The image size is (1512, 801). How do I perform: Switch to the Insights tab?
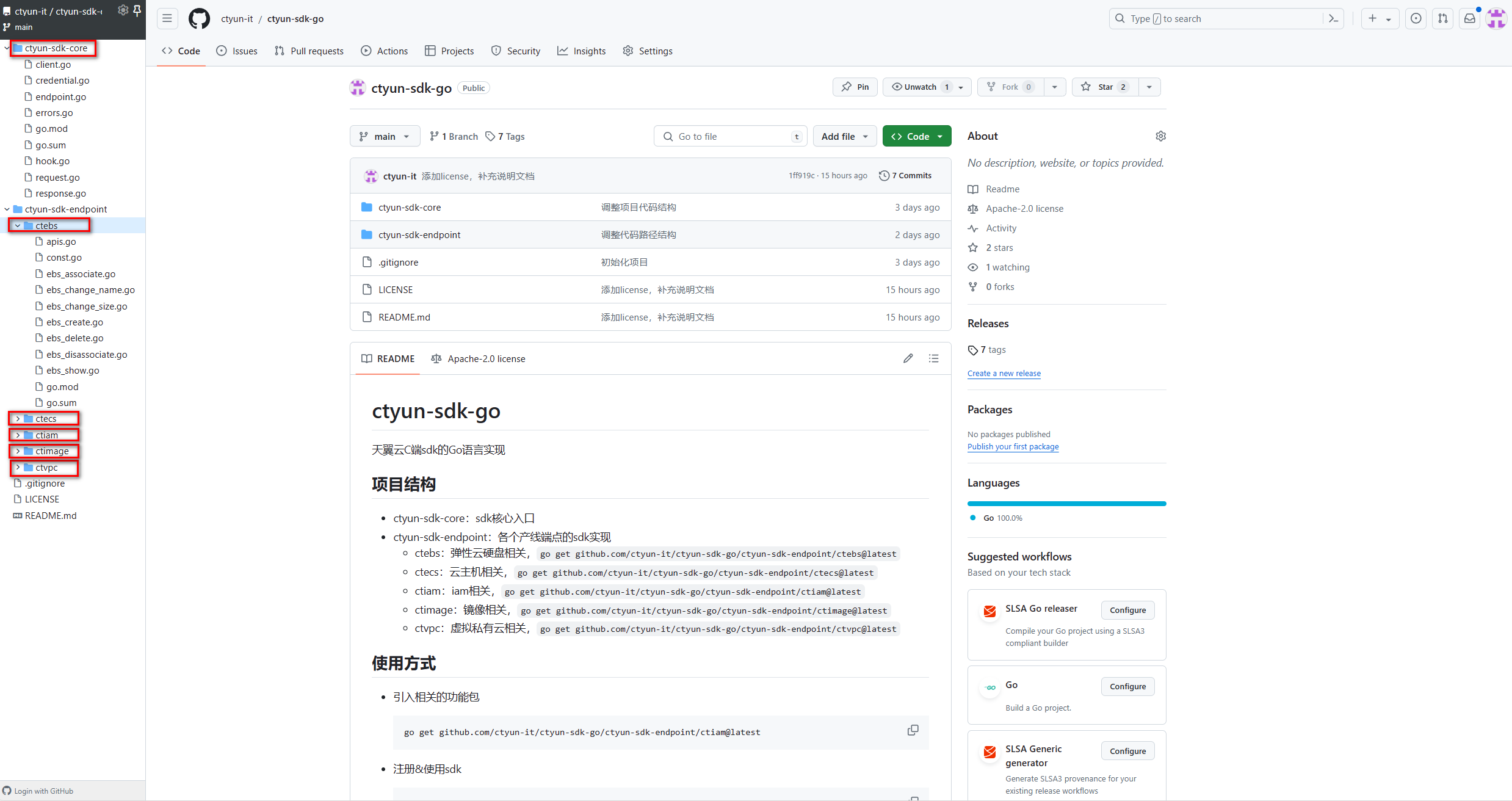(x=582, y=51)
